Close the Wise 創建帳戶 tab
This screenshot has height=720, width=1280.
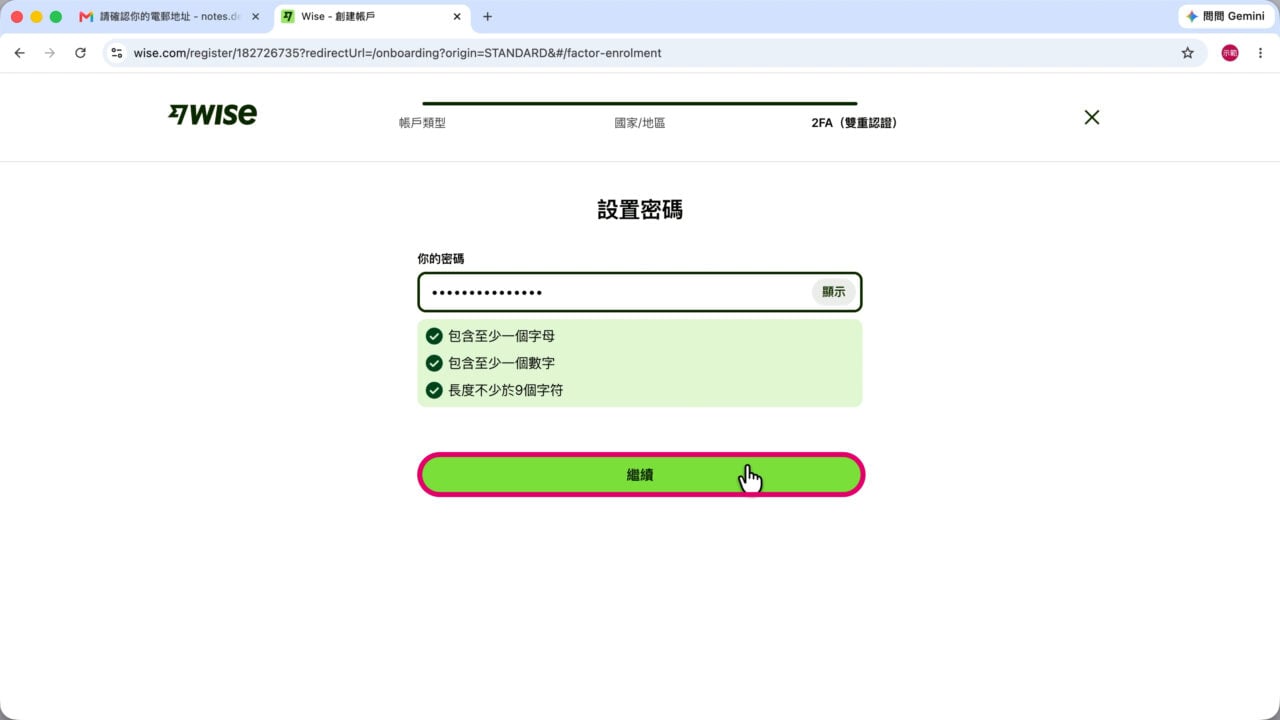(457, 17)
